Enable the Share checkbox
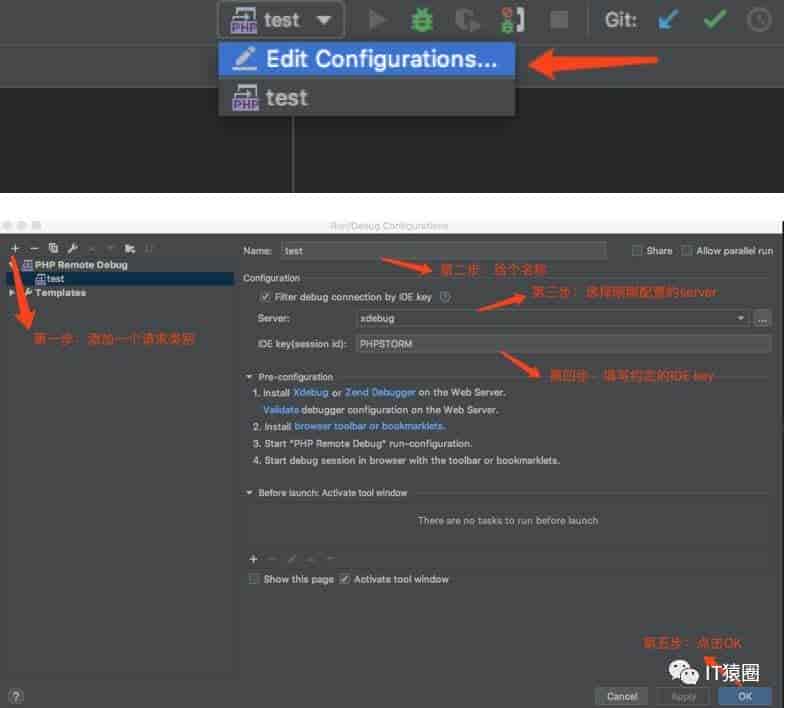 (638, 251)
